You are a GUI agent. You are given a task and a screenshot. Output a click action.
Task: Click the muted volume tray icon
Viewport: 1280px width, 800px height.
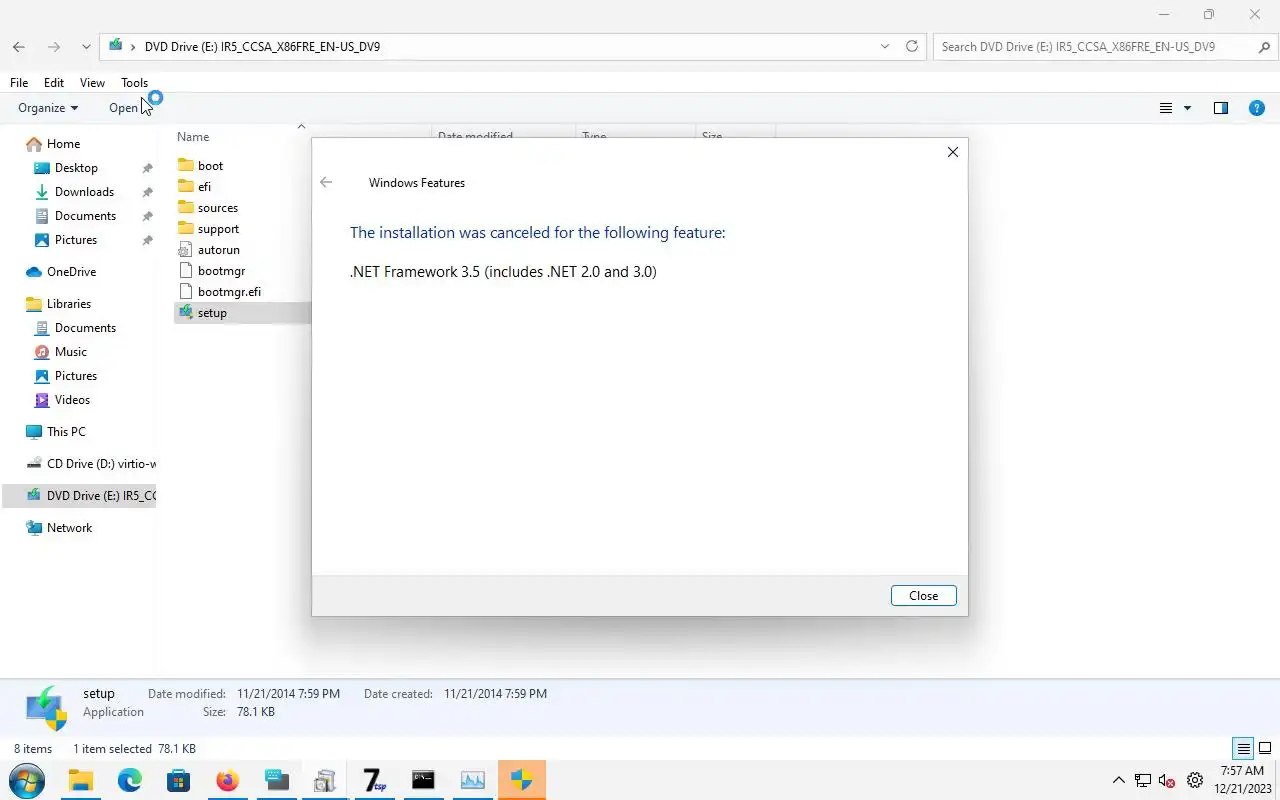1166,780
